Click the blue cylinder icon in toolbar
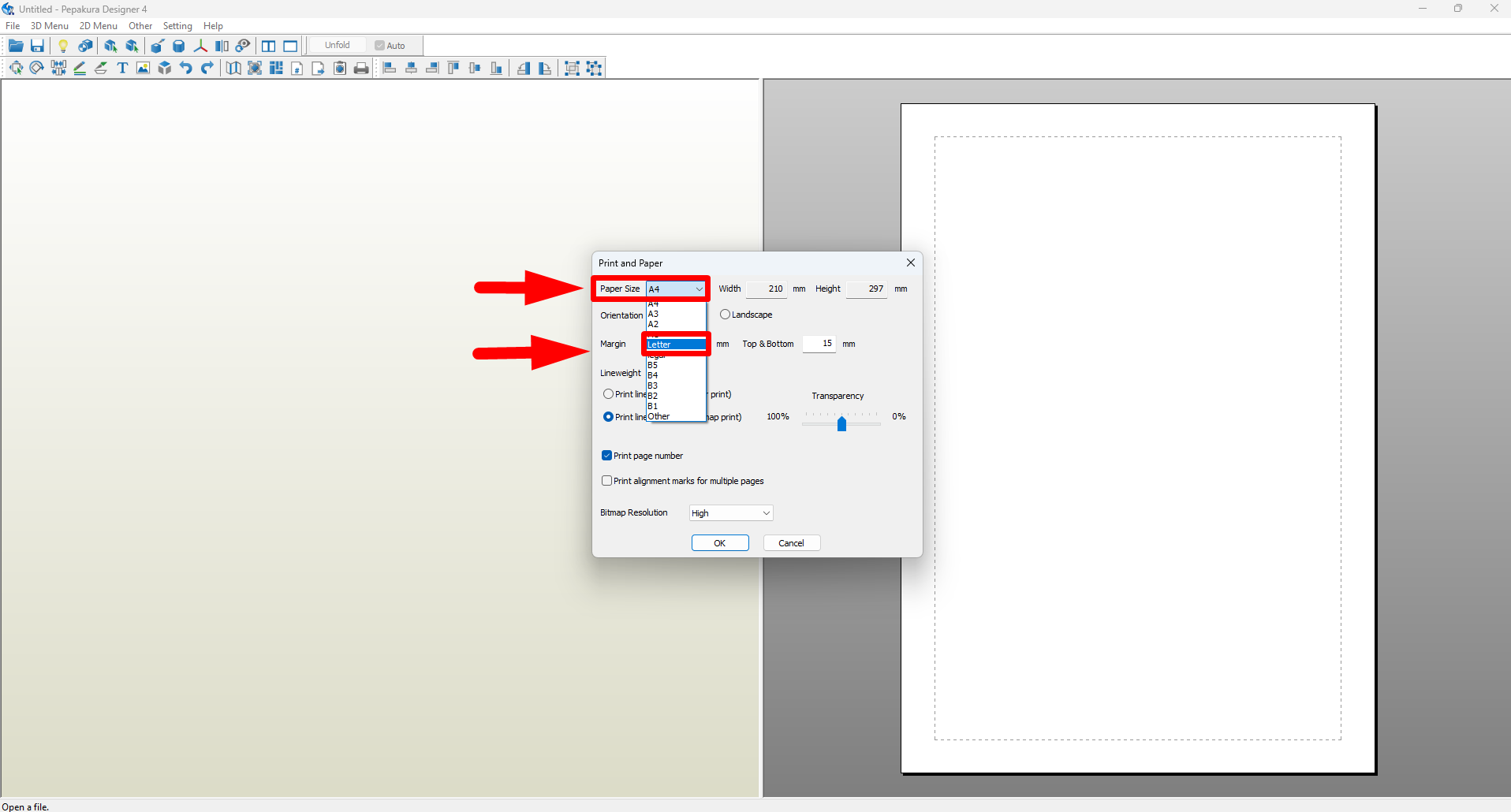 [x=179, y=46]
